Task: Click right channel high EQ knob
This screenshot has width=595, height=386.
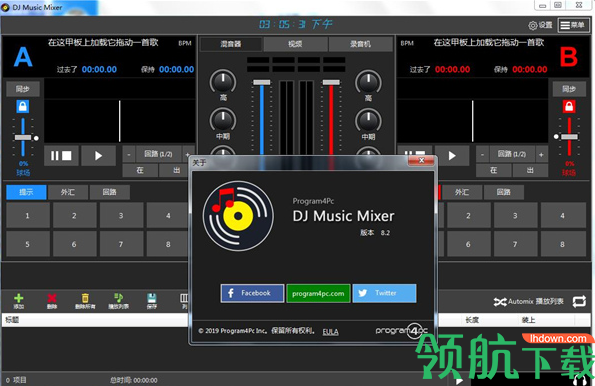Action: click(368, 82)
